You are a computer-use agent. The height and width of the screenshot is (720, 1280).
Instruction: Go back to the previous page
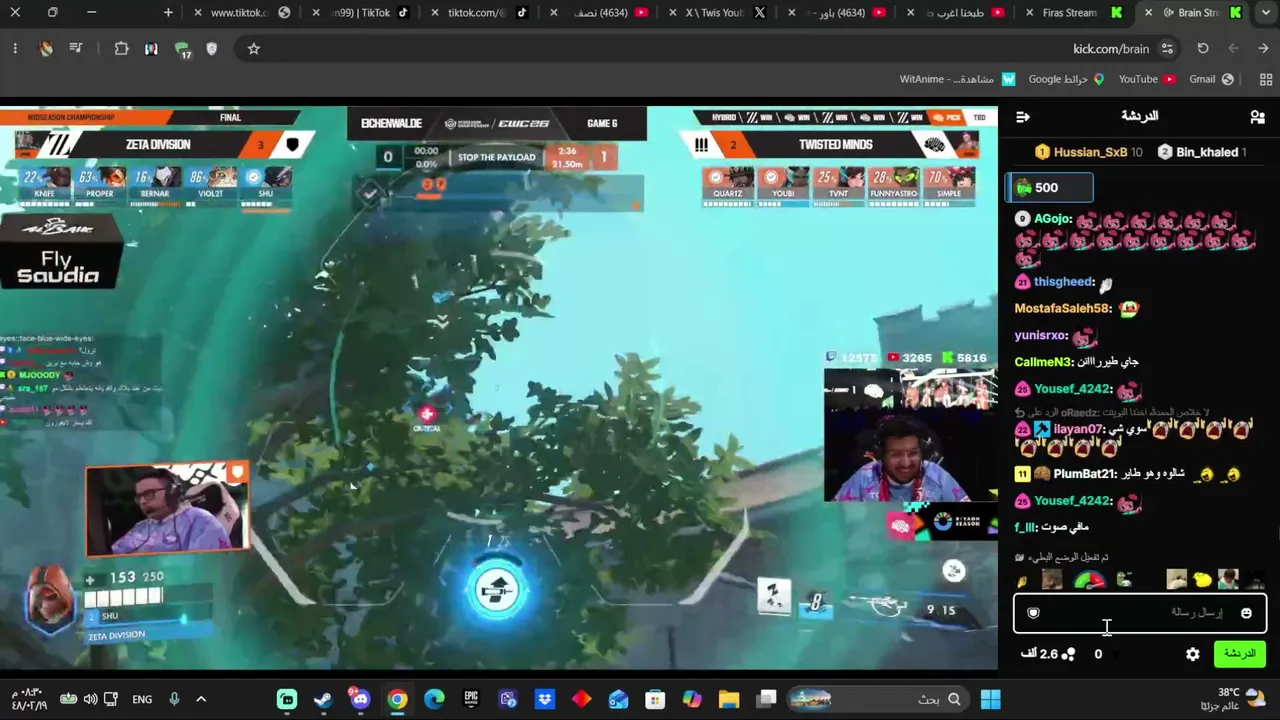point(1265,49)
